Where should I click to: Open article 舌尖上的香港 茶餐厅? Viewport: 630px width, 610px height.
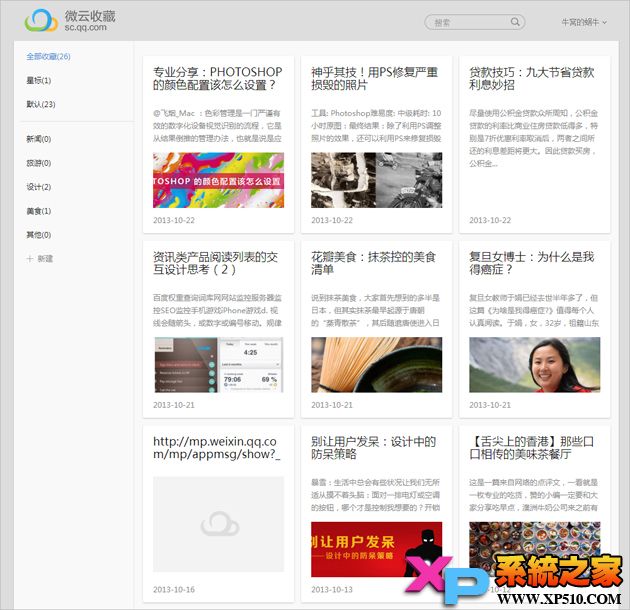tap(532, 448)
